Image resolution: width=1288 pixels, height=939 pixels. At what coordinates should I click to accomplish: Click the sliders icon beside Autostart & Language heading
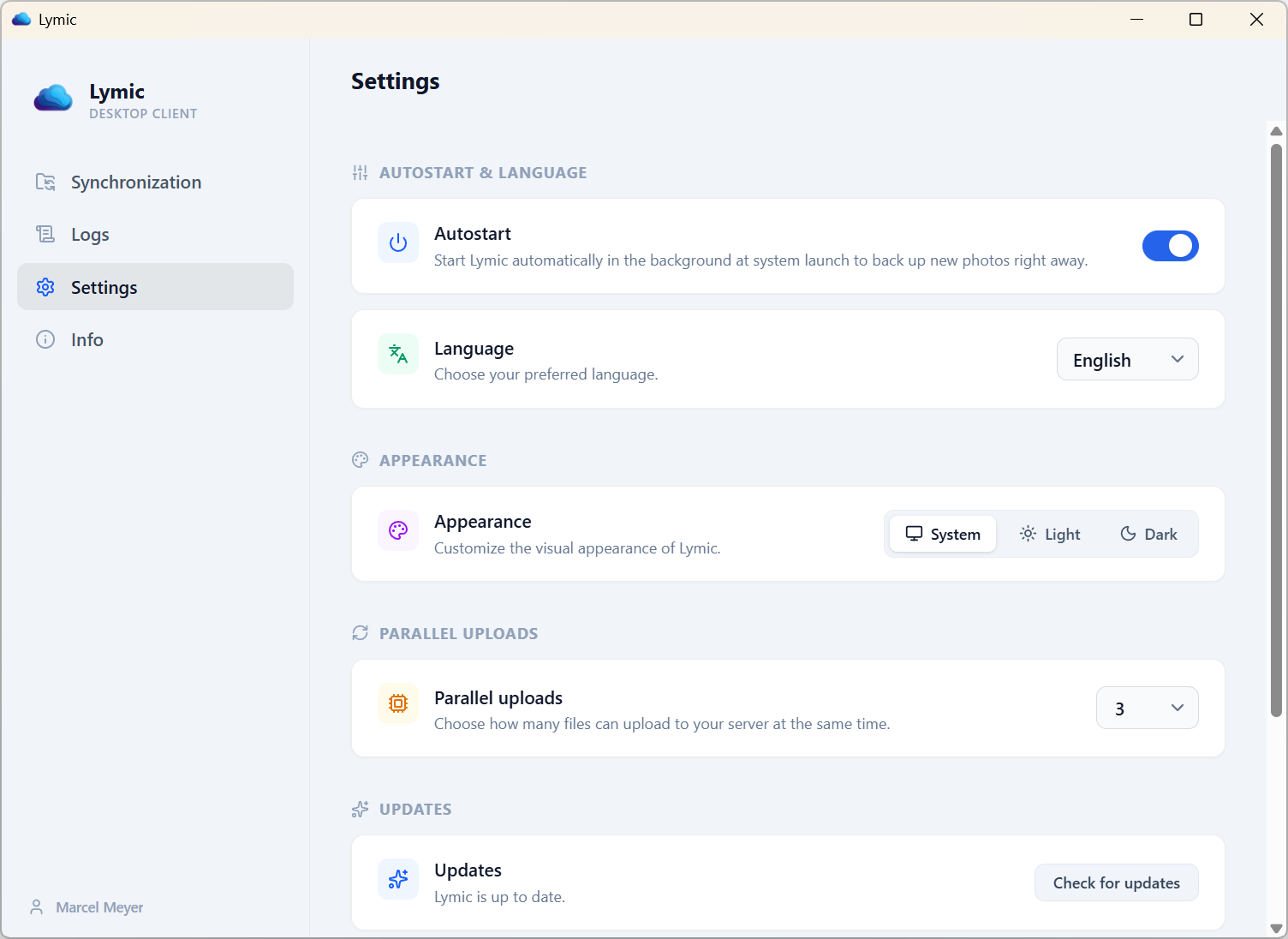tap(361, 173)
